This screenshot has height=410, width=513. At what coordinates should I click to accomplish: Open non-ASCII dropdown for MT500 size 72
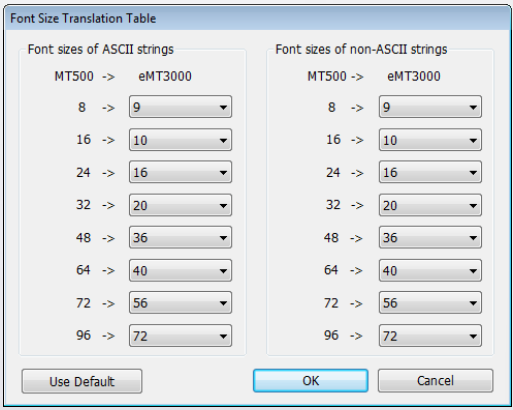pyautogui.click(x=430, y=303)
